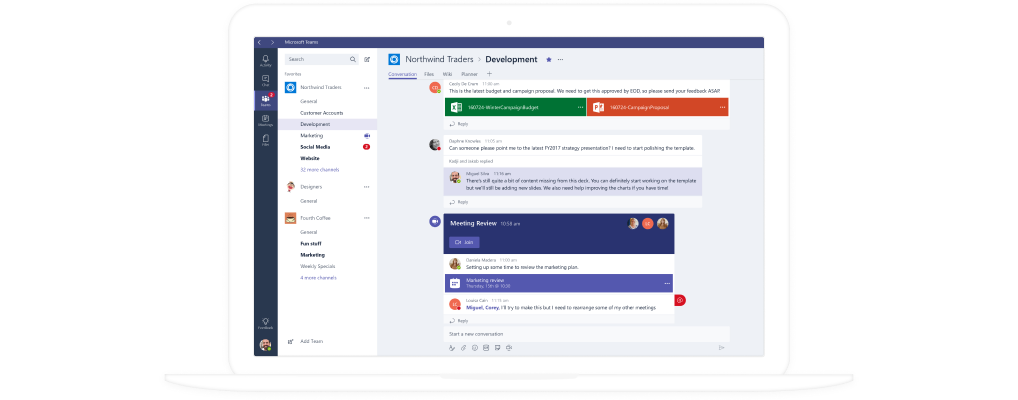Screen dimensions: 1018x400
Task: Open your profile avatar at rail bottom
Action: point(265,345)
